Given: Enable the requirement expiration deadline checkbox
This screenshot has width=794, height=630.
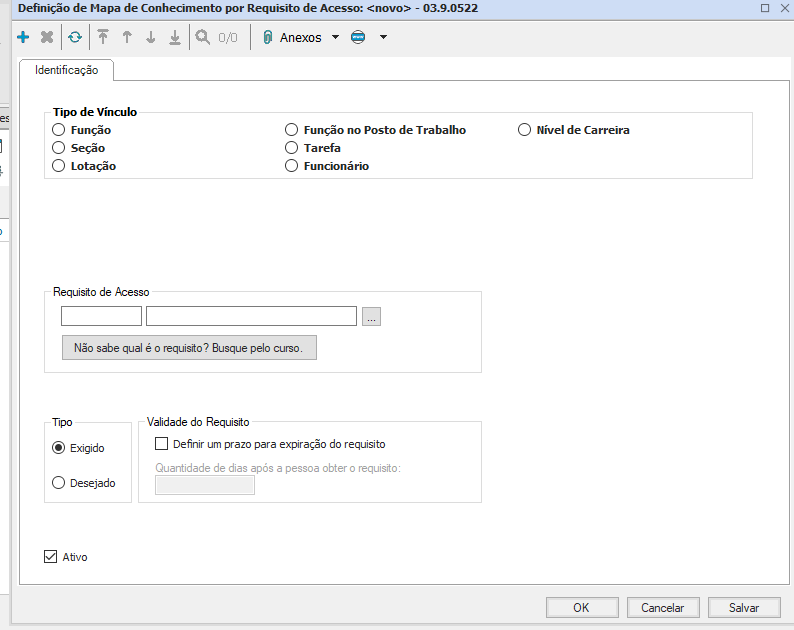Looking at the screenshot, I should [x=162, y=444].
